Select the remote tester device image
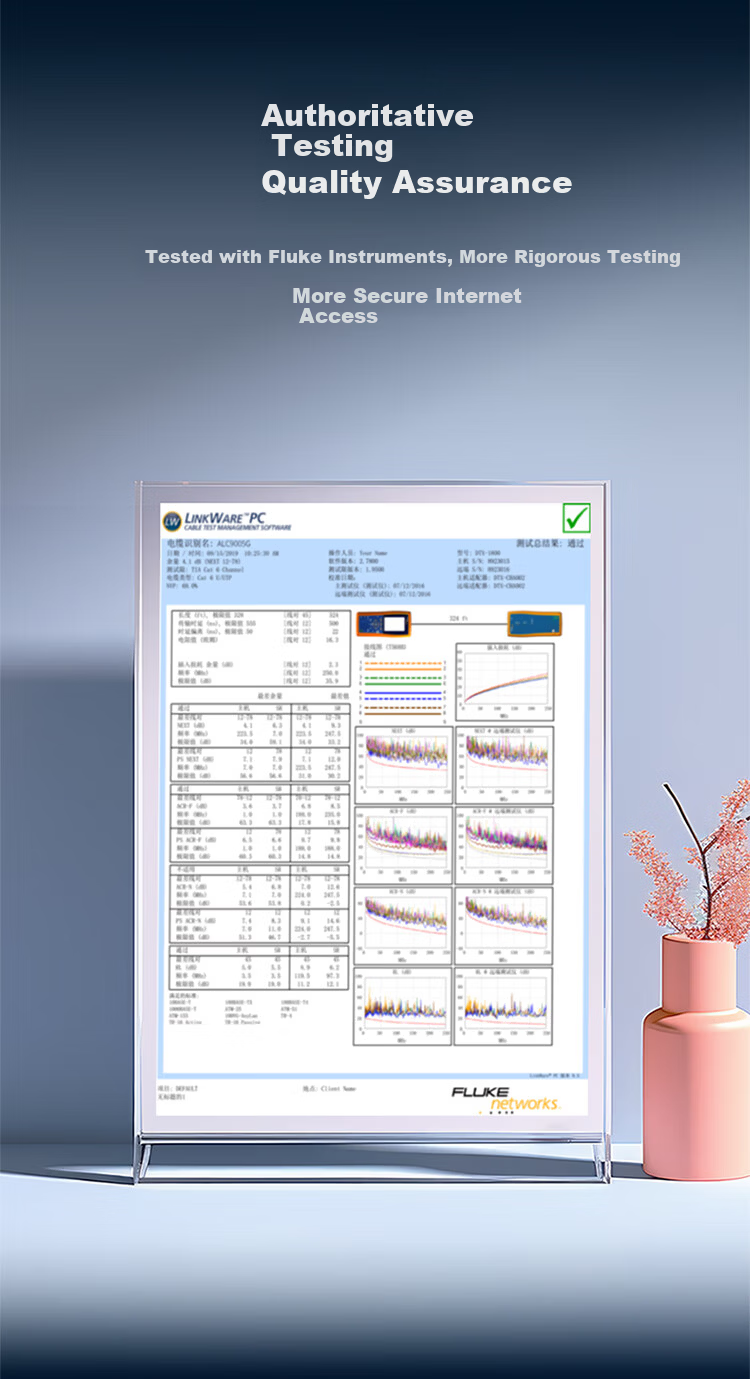The width and height of the screenshot is (750, 1379). coord(534,623)
